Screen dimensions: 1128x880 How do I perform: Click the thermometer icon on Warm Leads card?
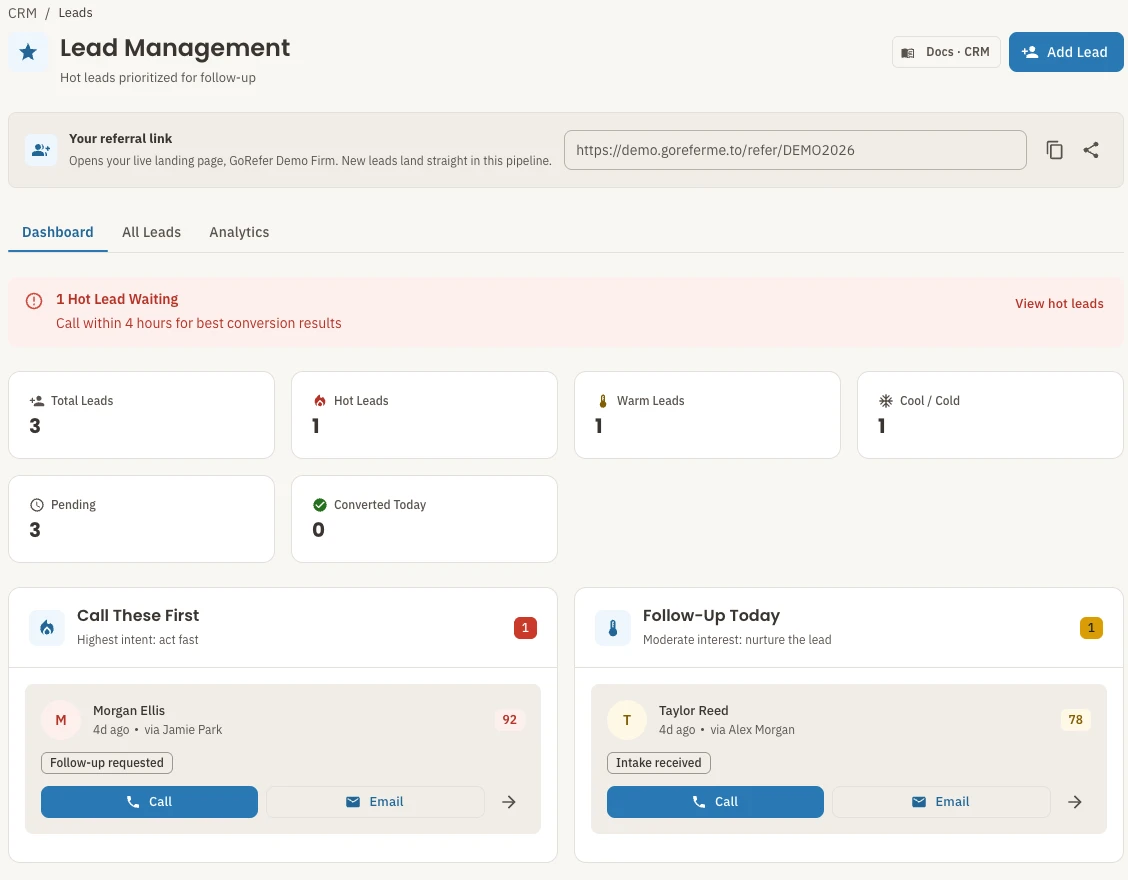coord(603,401)
